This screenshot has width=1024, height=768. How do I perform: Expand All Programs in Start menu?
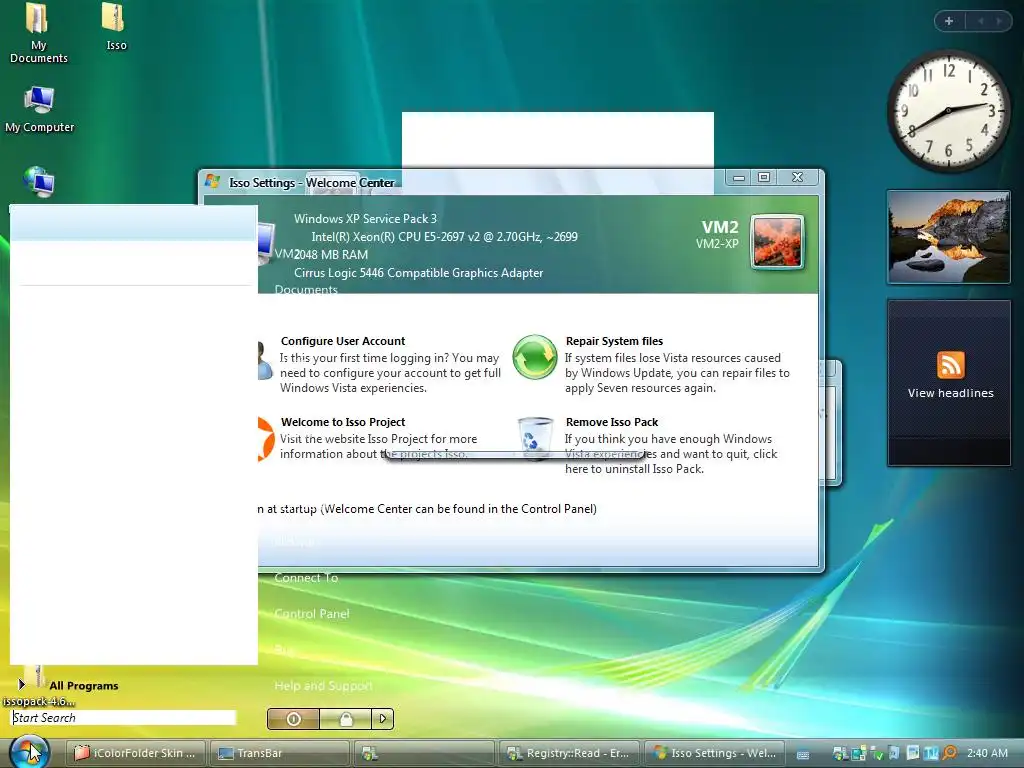(x=68, y=685)
